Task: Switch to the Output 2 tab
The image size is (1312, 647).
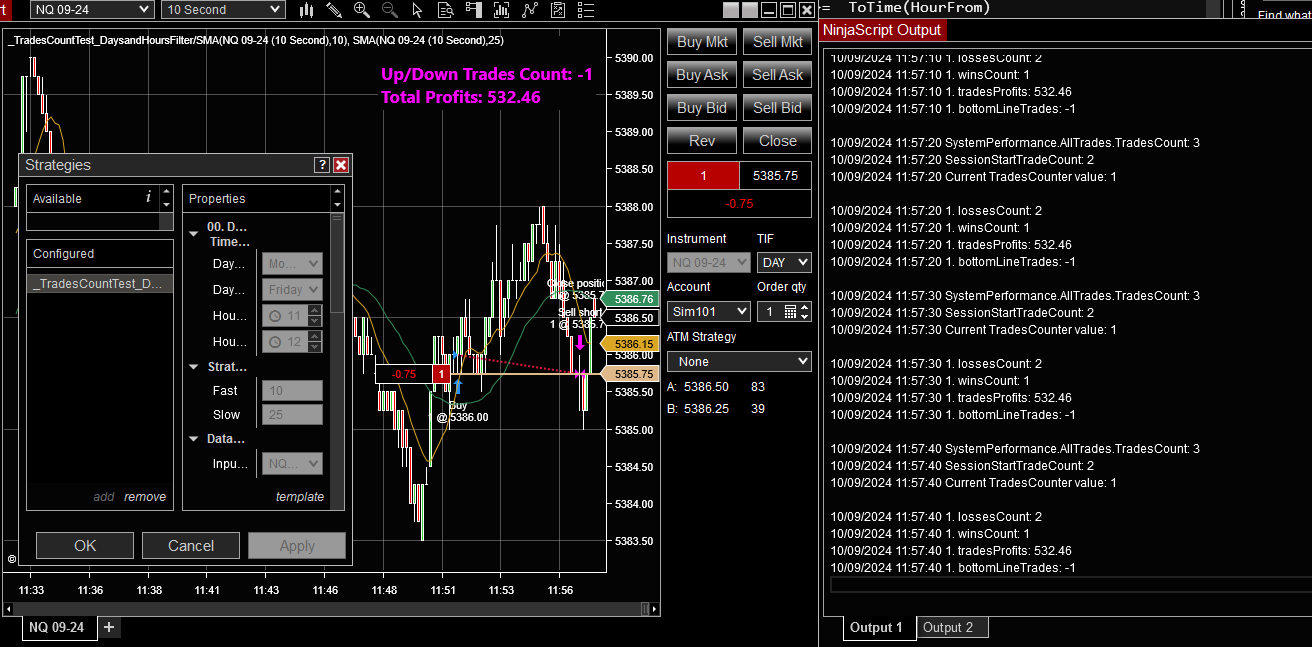Action: (951, 627)
